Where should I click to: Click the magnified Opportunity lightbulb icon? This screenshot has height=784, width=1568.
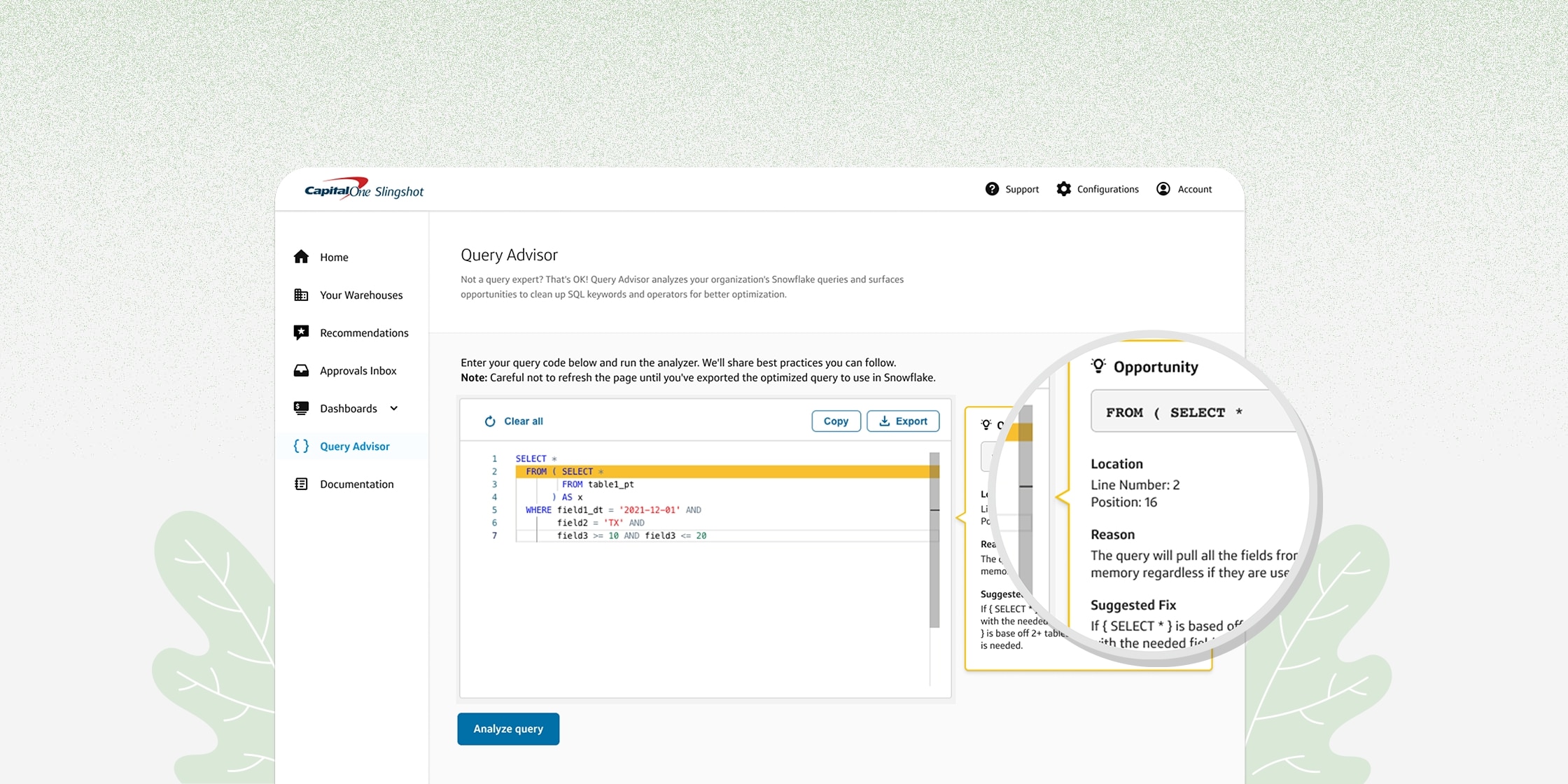coord(1098,366)
